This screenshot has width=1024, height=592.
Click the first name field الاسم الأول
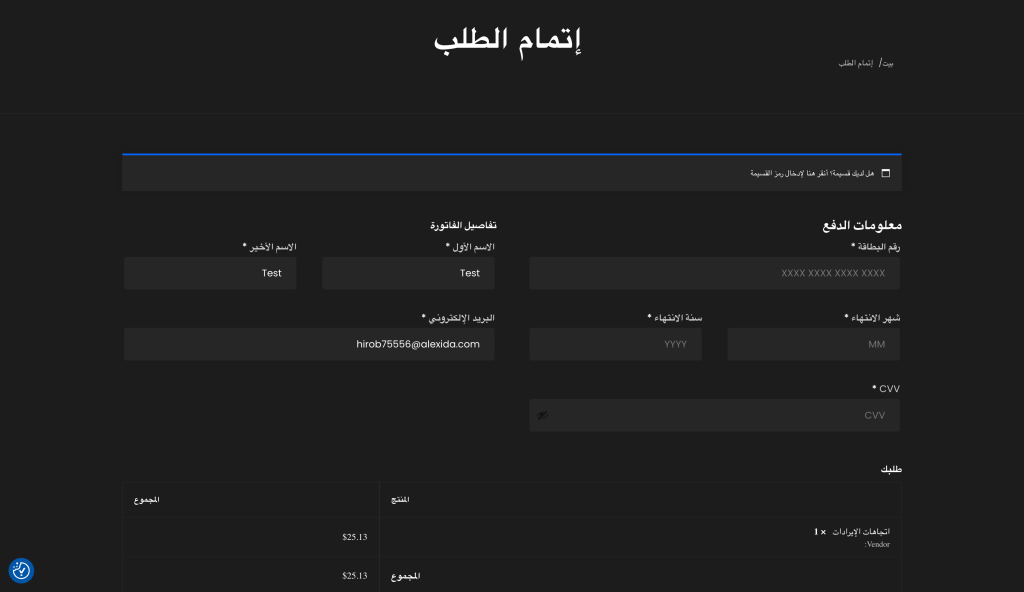point(408,273)
